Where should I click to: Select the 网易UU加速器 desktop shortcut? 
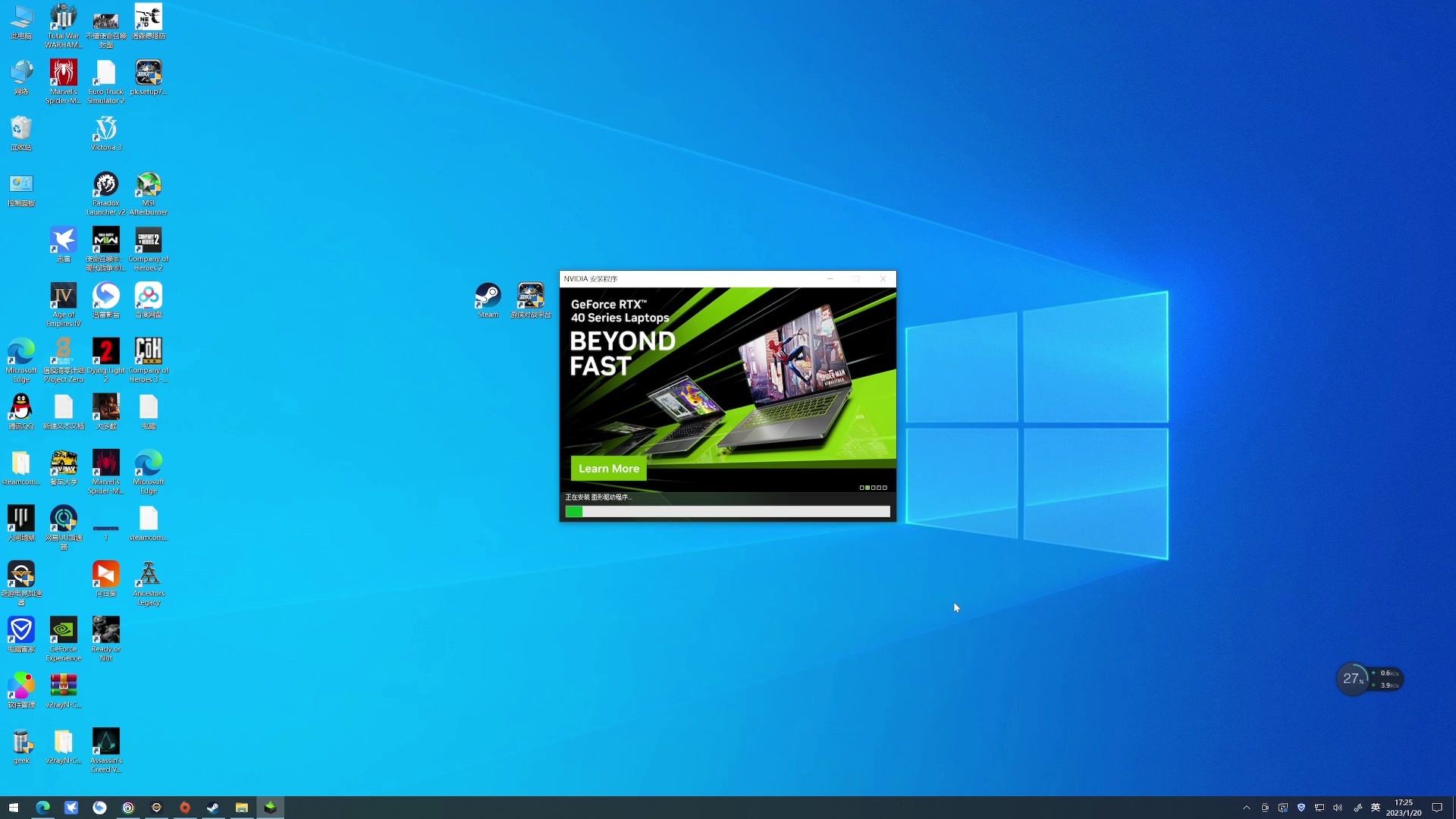[64, 528]
